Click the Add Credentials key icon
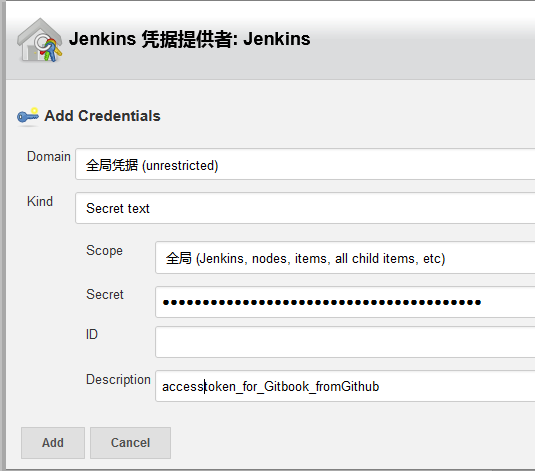 [x=28, y=116]
